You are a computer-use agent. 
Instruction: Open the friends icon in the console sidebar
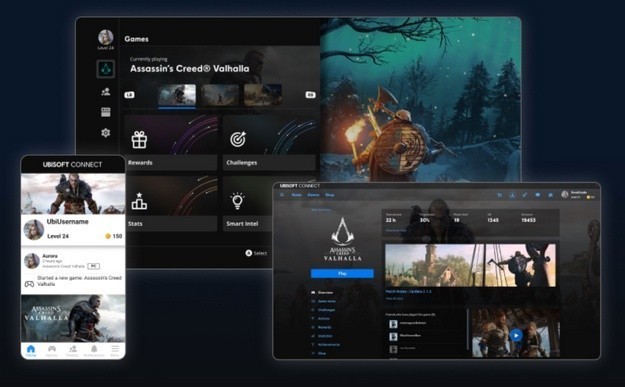[106, 92]
